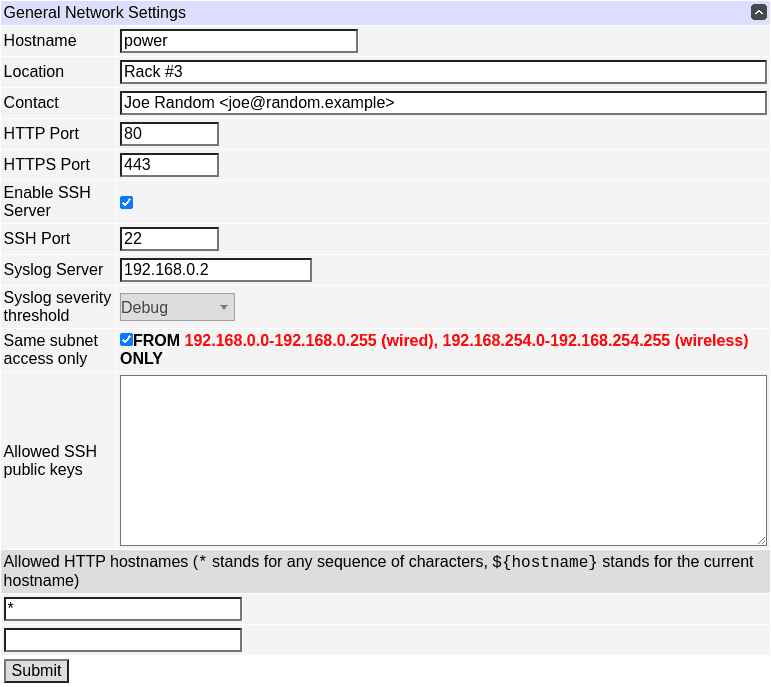Uncheck the Same subnet access only checkbox
The width and height of the screenshot is (771, 687).
(127, 340)
